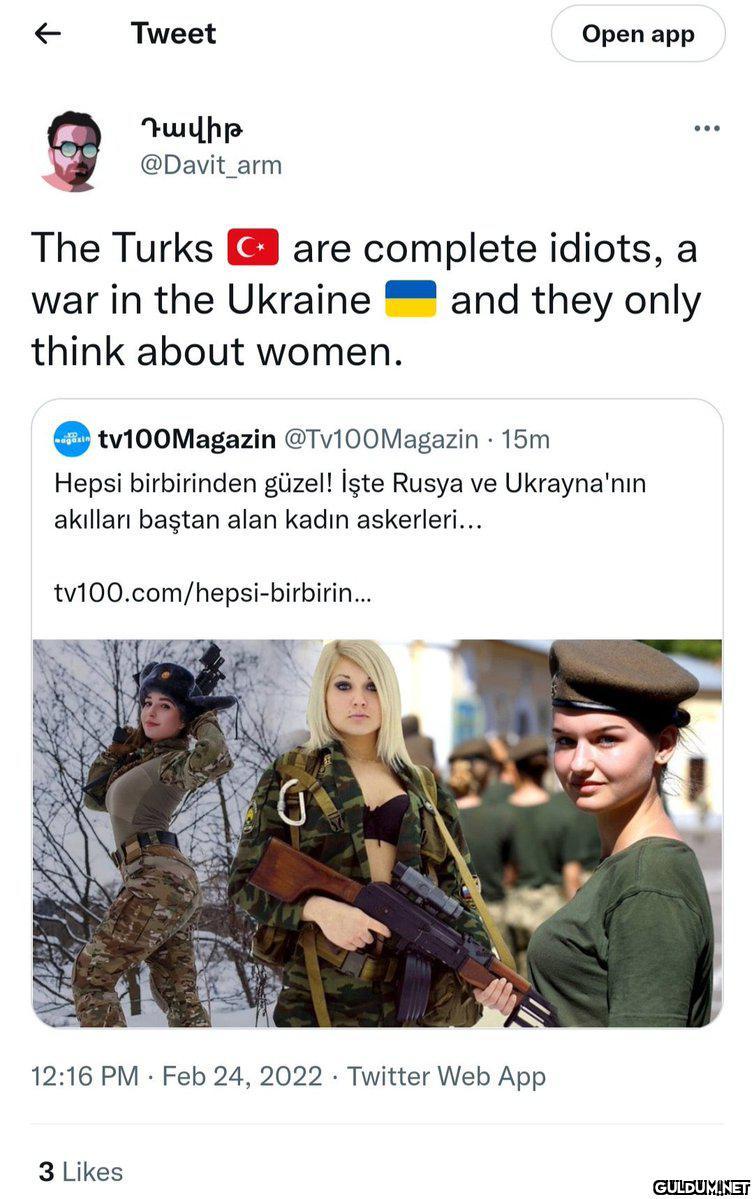Click the 15m timestamp of quoted tweet
The width and height of the screenshot is (754, 1199).
(525, 440)
